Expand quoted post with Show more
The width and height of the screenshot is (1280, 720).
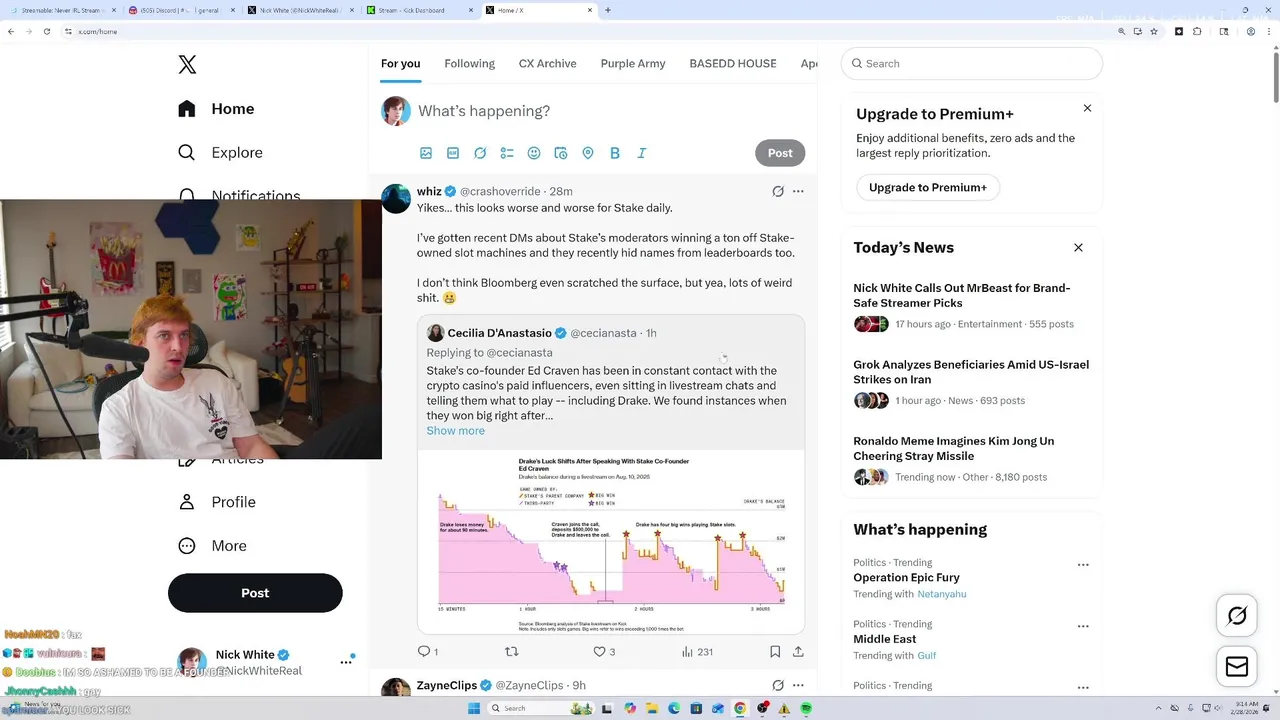click(x=455, y=431)
